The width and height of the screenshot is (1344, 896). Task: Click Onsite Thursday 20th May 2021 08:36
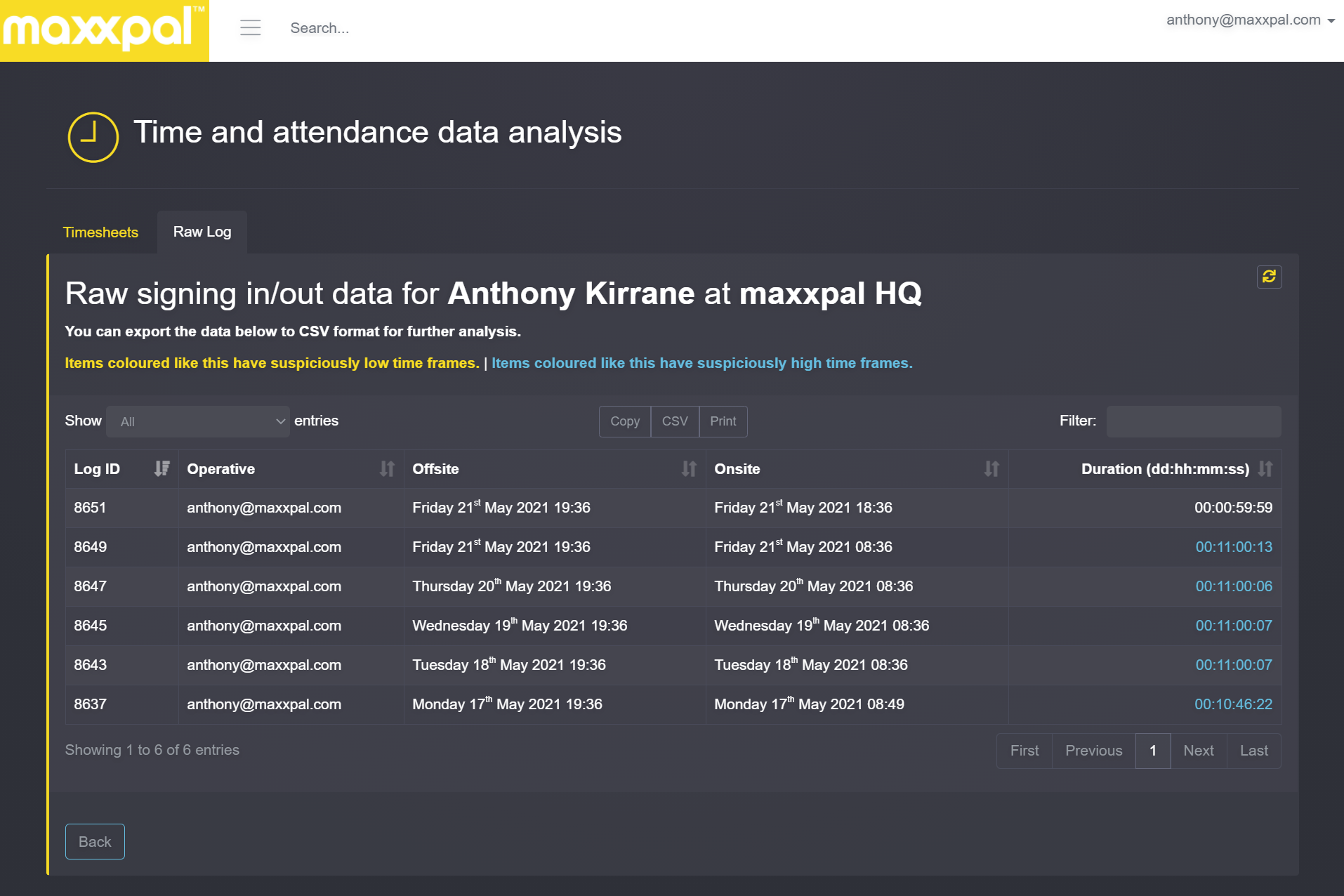click(814, 586)
